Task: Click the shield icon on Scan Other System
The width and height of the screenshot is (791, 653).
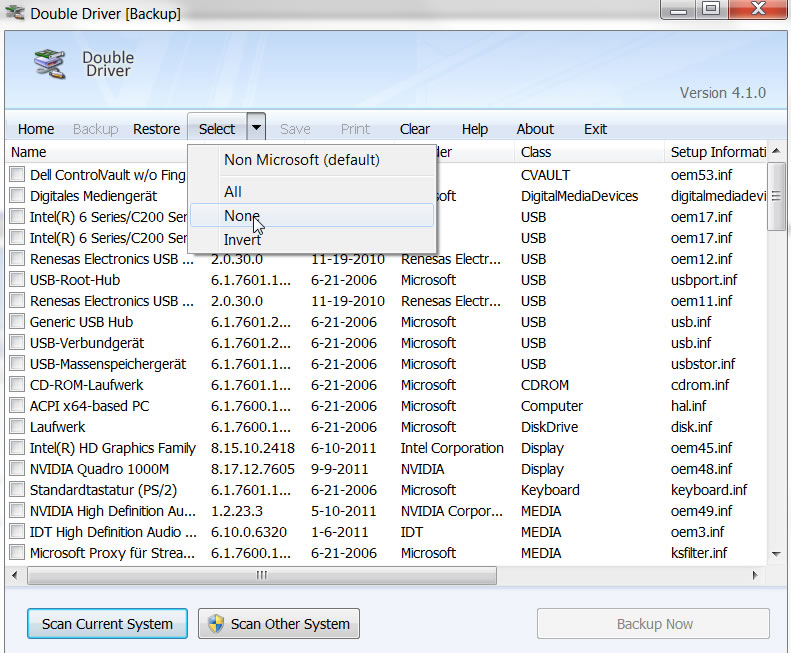Action: coord(216,624)
